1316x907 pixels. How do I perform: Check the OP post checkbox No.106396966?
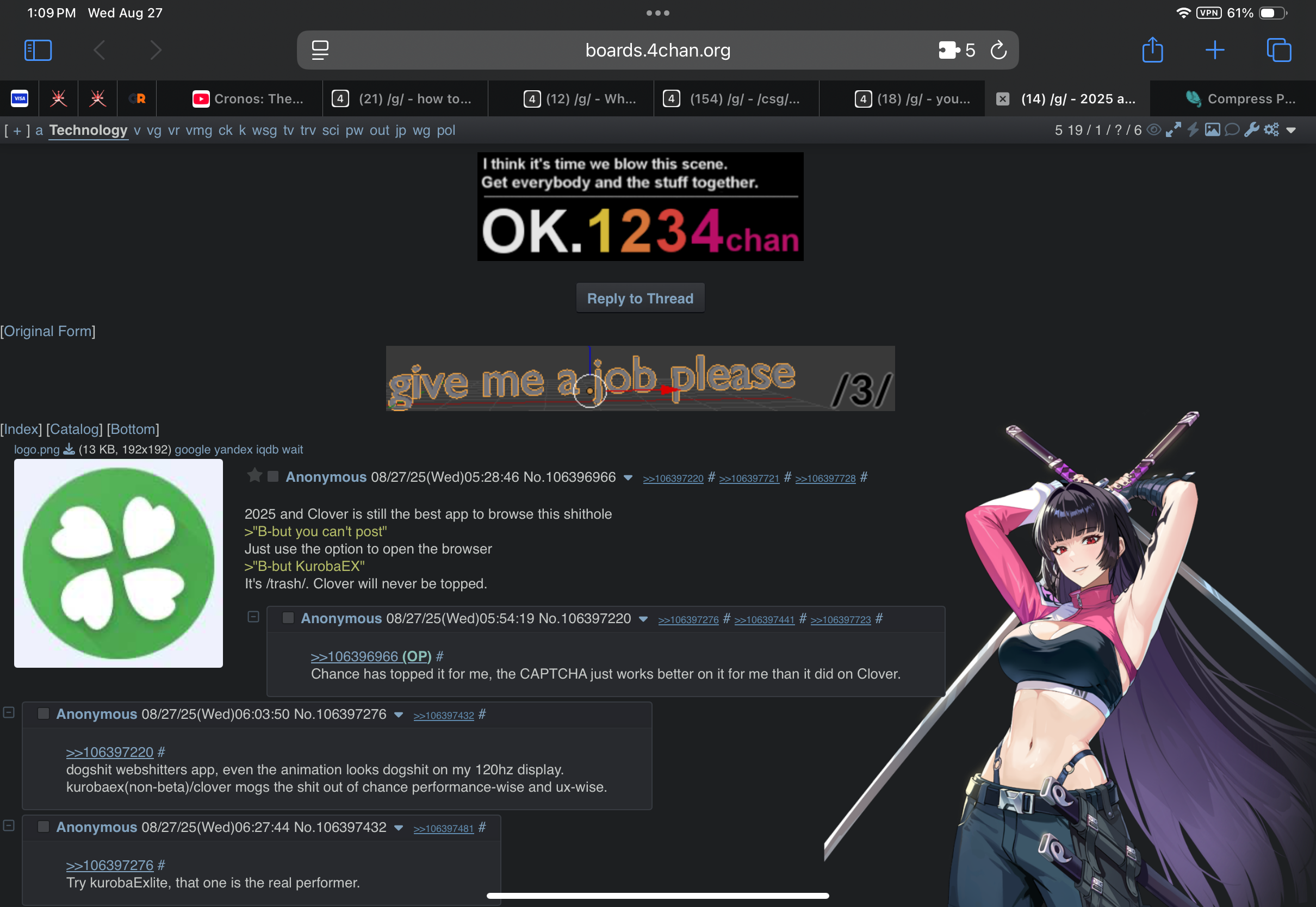[274, 476]
